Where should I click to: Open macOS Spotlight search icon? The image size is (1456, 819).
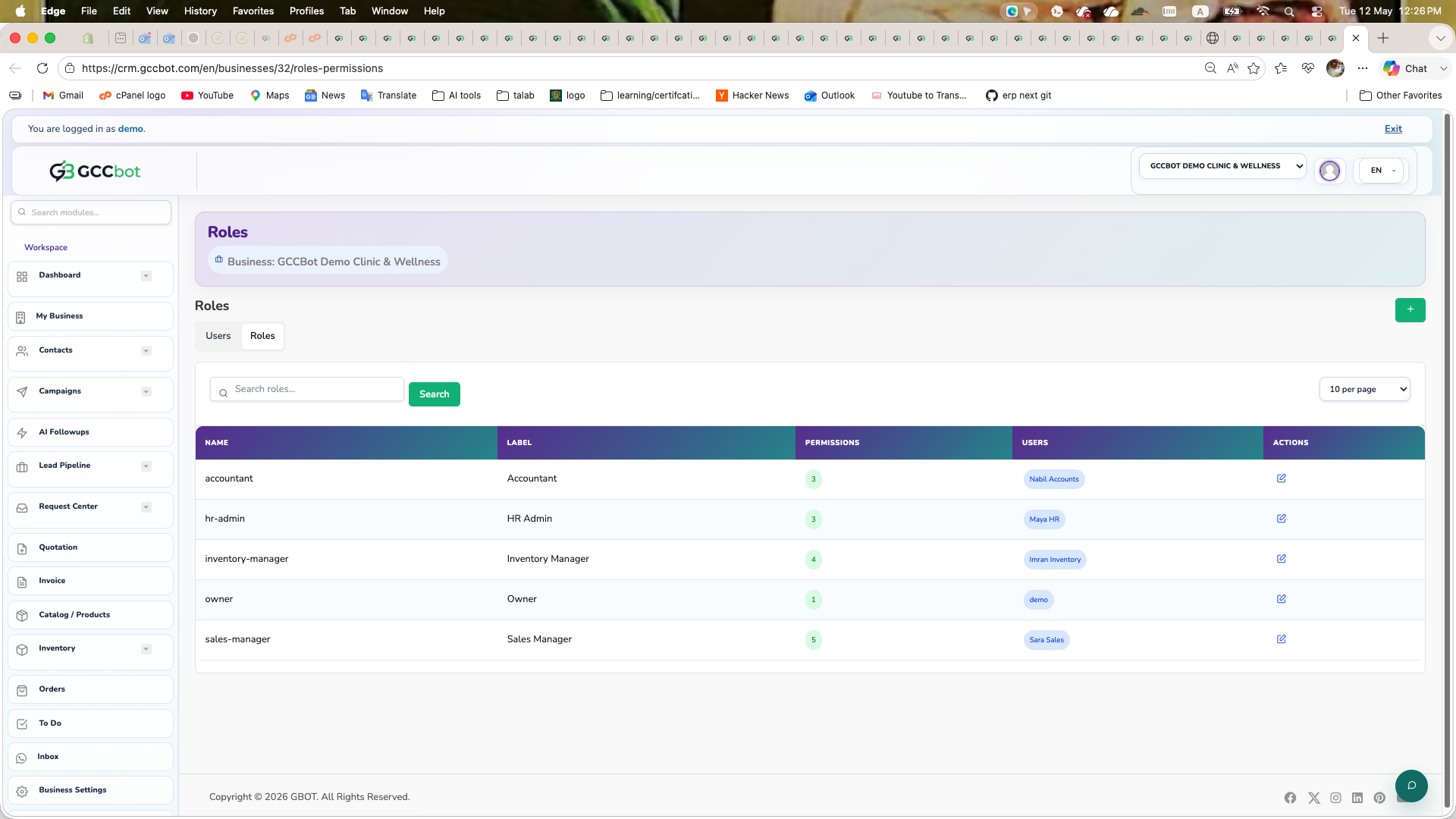pos(1289,11)
